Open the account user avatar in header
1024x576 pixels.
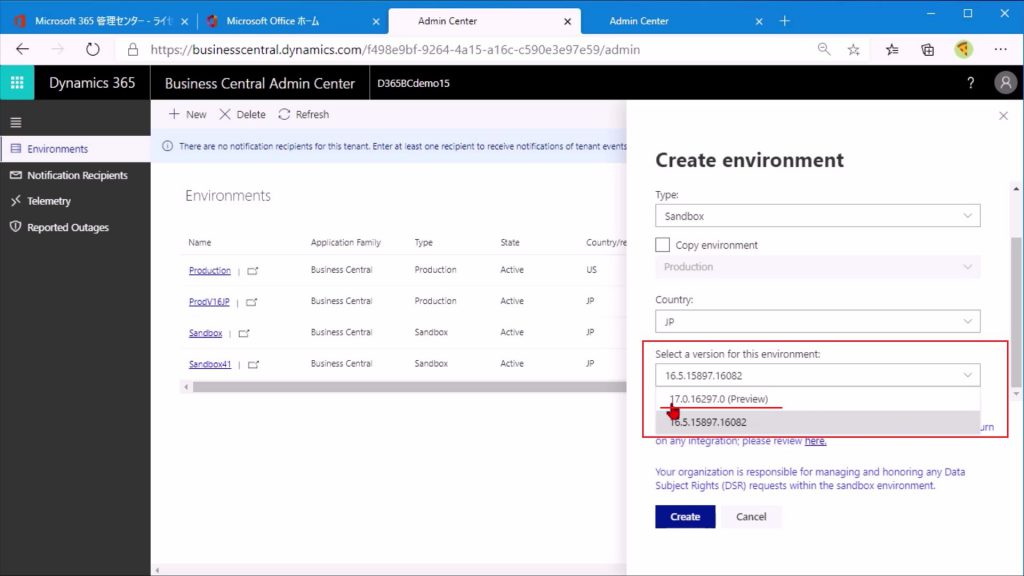1006,83
